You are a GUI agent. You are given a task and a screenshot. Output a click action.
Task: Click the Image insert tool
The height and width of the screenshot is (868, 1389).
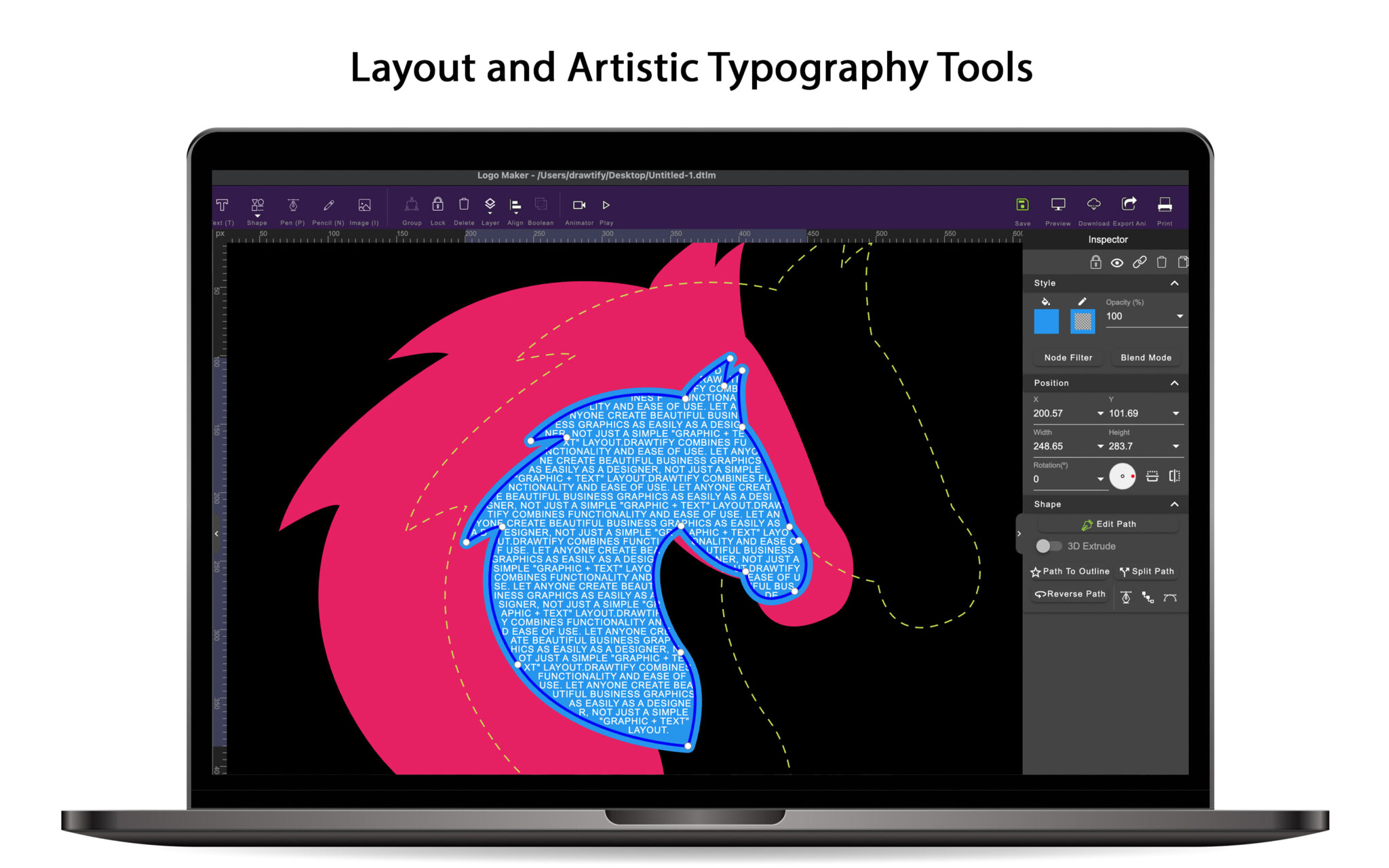(364, 205)
